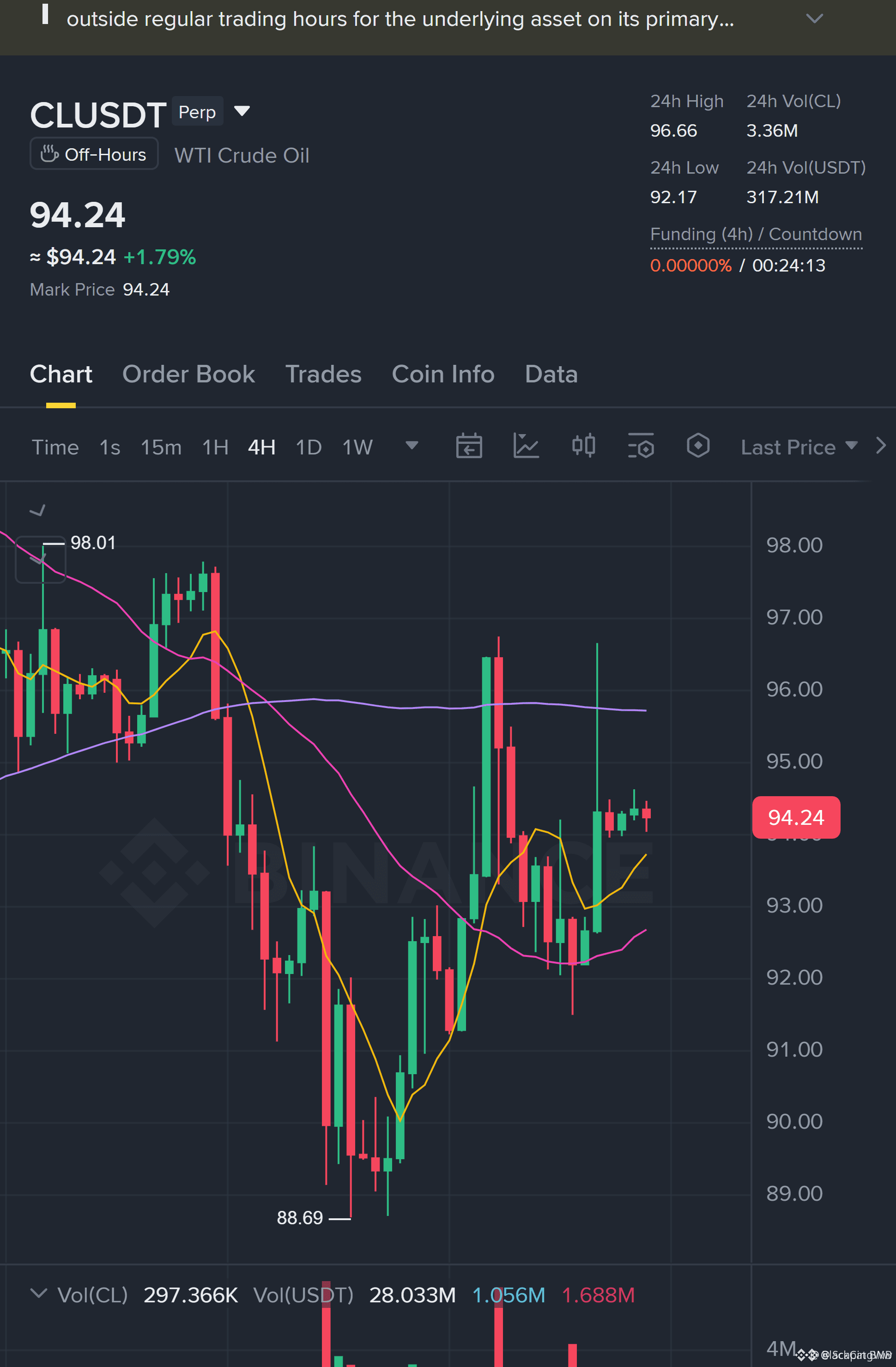Open the chart settings list icon

click(x=641, y=446)
